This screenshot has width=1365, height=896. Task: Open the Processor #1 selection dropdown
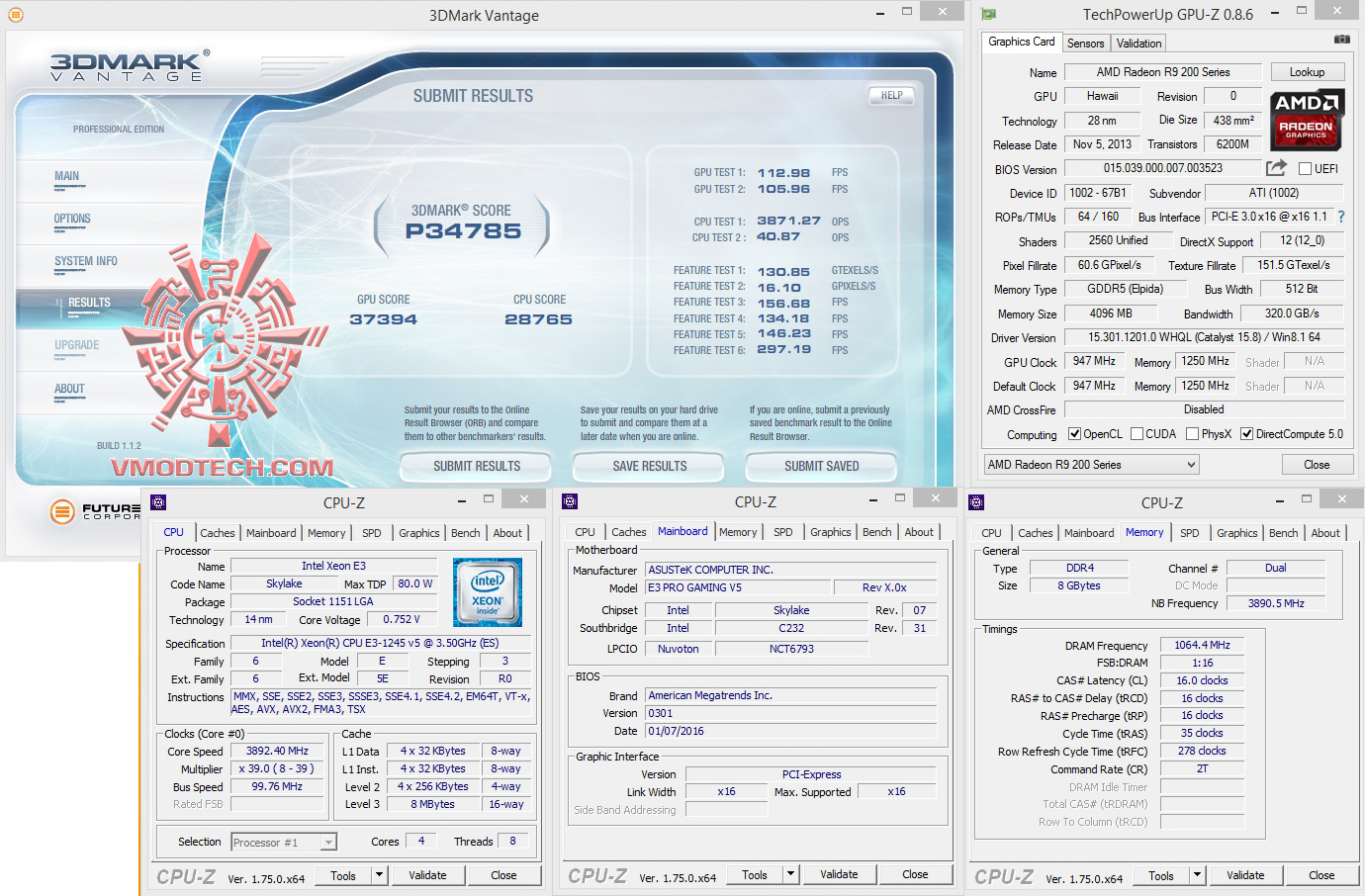point(326,842)
